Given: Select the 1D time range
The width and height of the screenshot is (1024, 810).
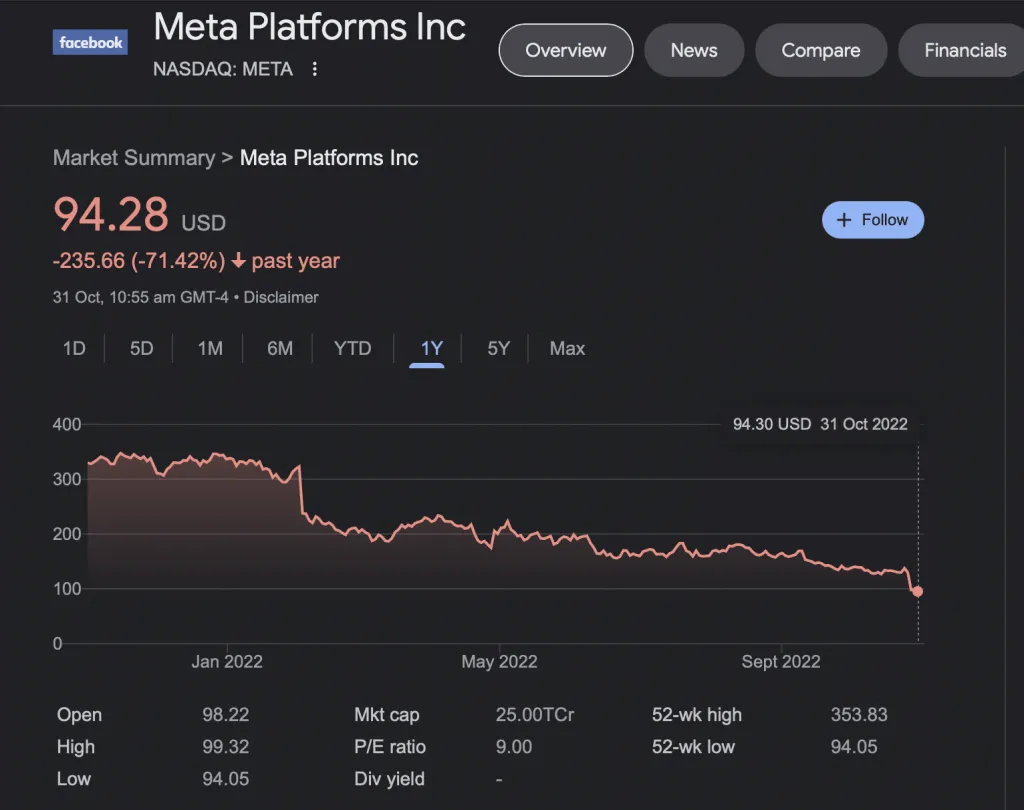Looking at the screenshot, I should pyautogui.click(x=74, y=349).
